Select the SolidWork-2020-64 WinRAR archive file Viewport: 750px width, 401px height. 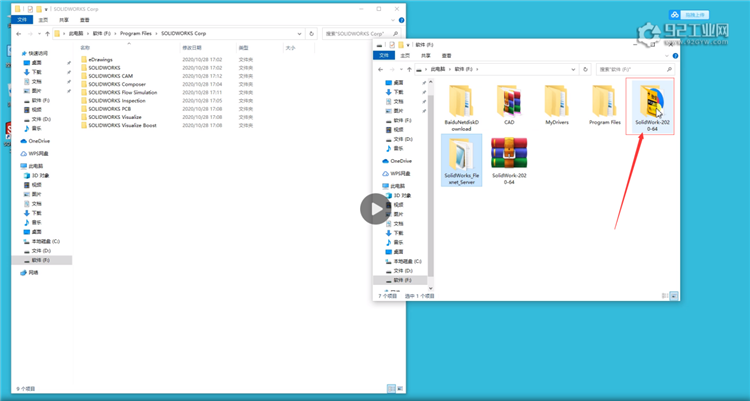(509, 161)
